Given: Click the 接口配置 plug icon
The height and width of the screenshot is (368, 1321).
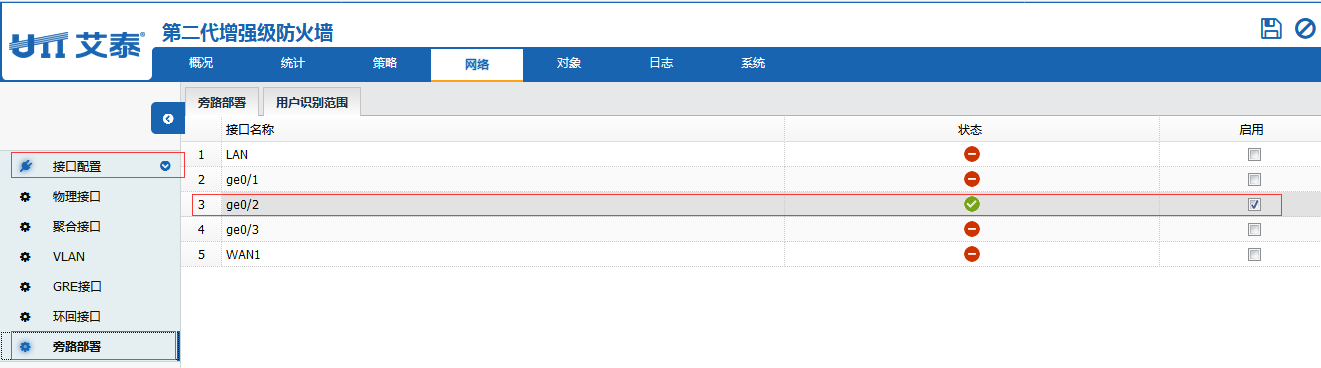Looking at the screenshot, I should tap(26, 166).
